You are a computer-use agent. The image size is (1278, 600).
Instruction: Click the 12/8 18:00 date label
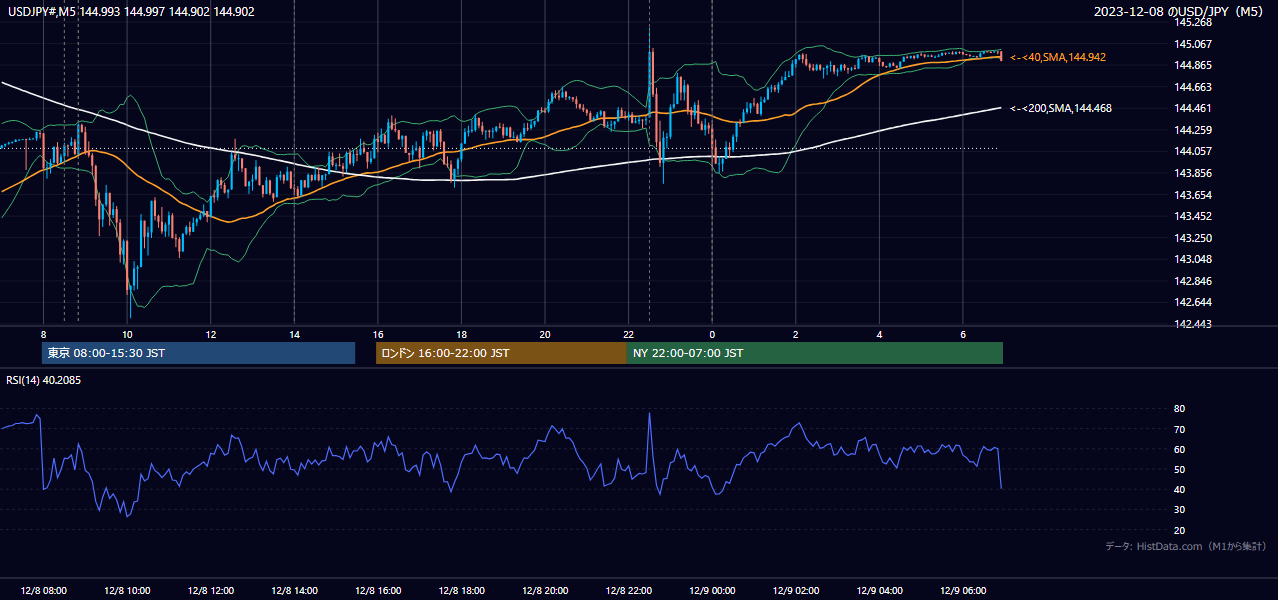[x=461, y=591]
